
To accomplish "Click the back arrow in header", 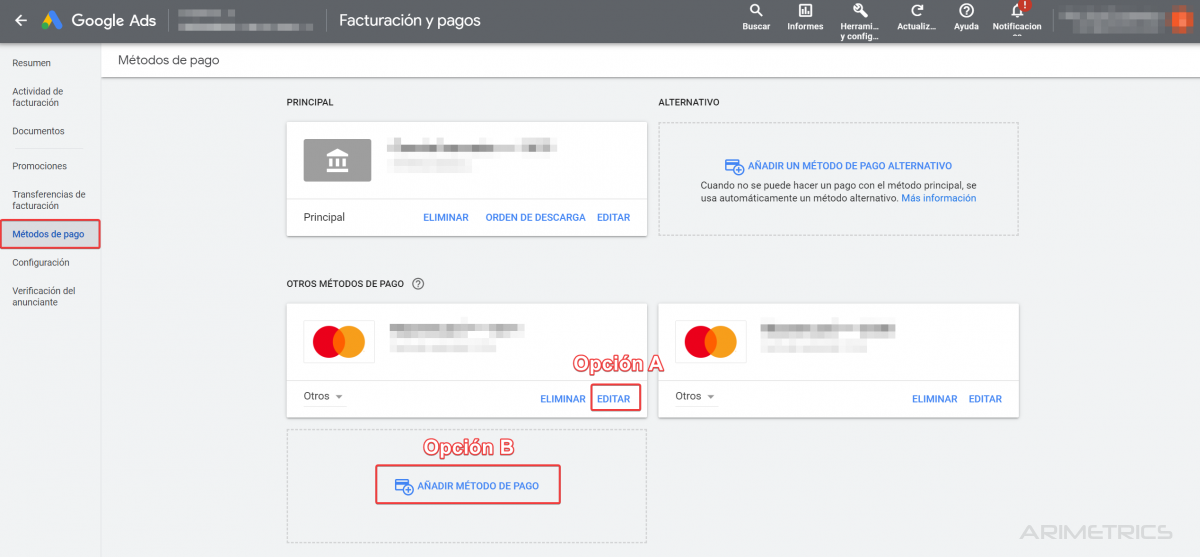I will pos(20,20).
